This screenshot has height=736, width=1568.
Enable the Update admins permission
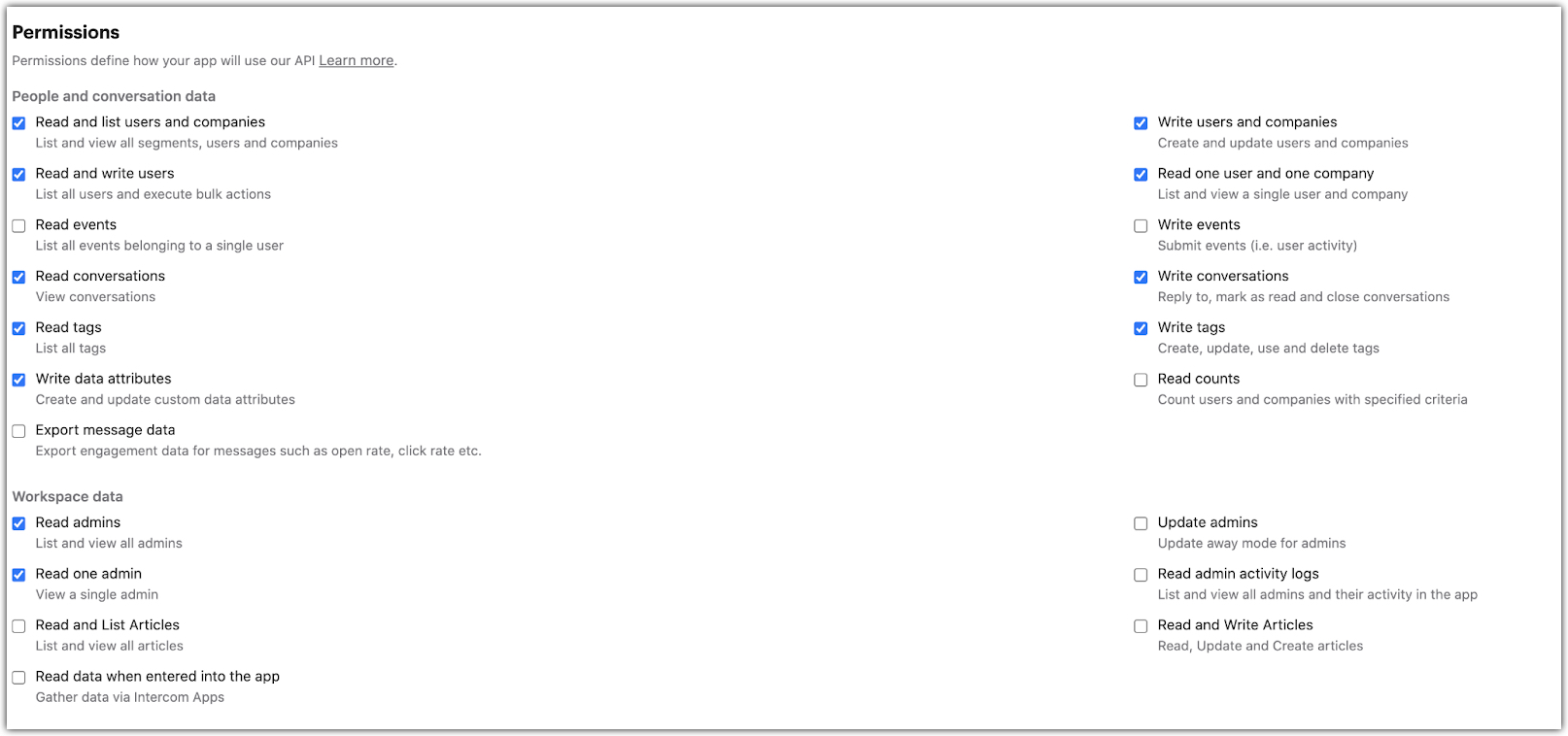pyautogui.click(x=1141, y=523)
